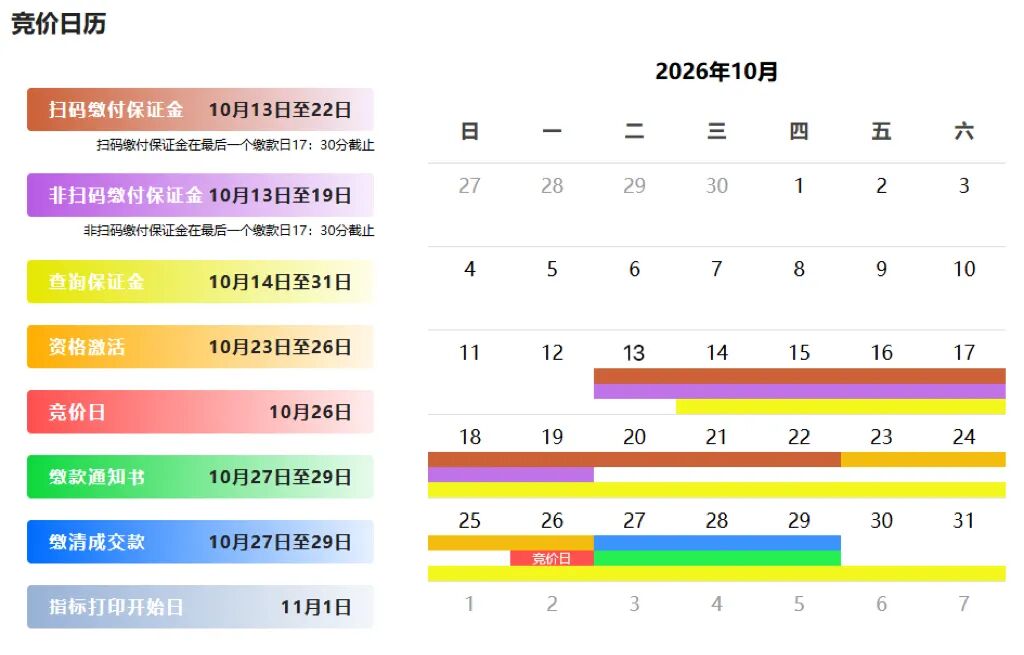Click the blue 缴清成交款 legend bar
This screenshot has height=655, width=1024.
[200, 541]
